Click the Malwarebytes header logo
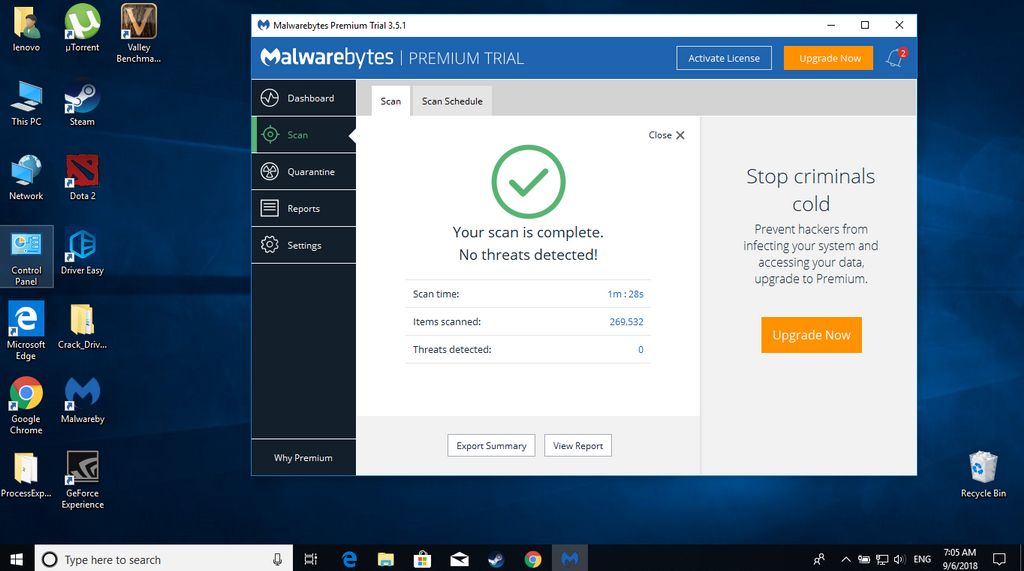Image resolution: width=1024 pixels, height=571 pixels. pos(327,57)
